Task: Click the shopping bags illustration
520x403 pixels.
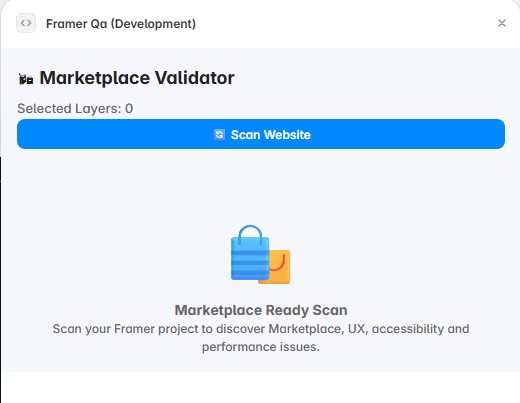Action: [x=260, y=255]
